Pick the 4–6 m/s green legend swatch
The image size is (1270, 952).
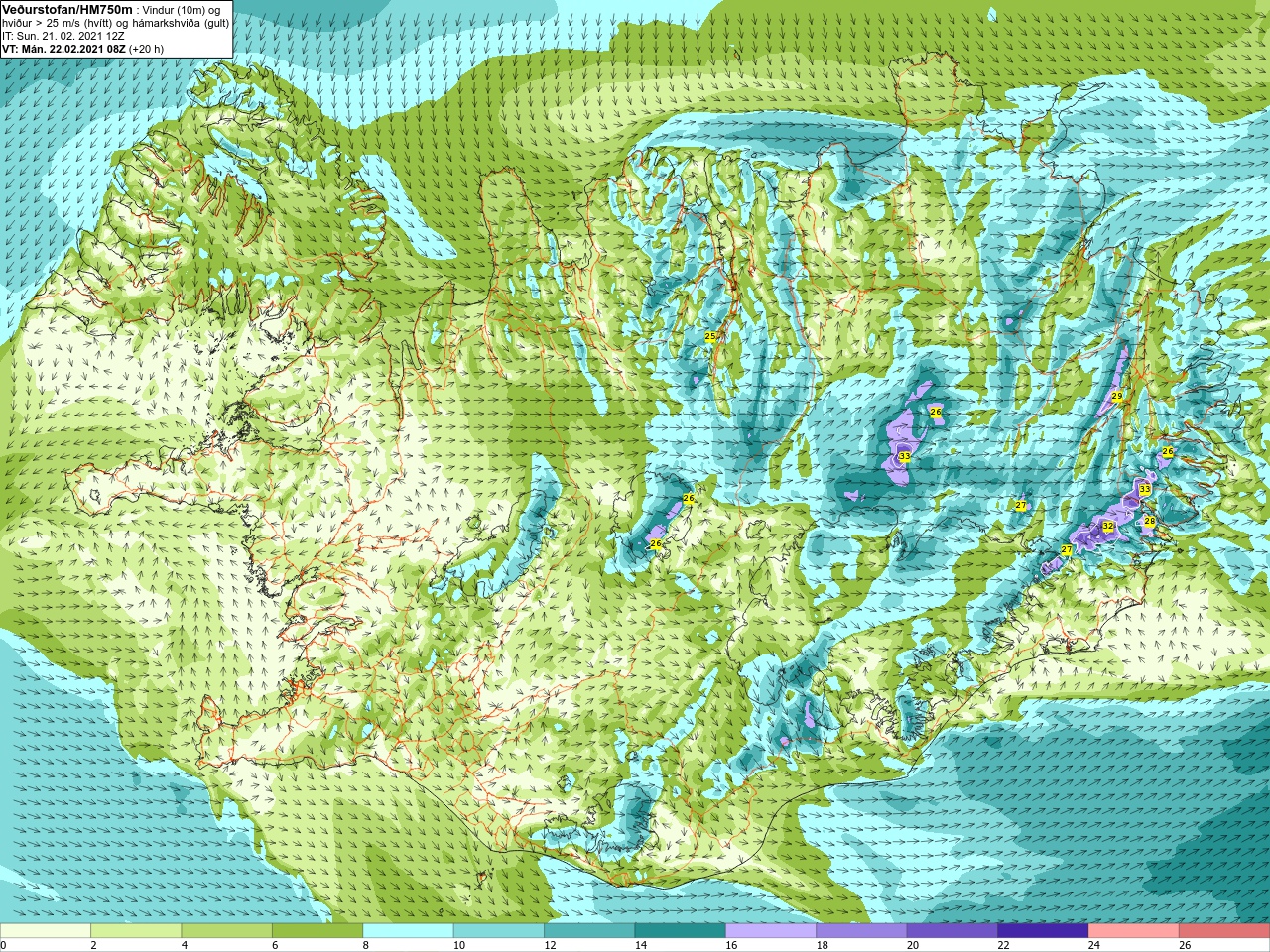point(227,930)
